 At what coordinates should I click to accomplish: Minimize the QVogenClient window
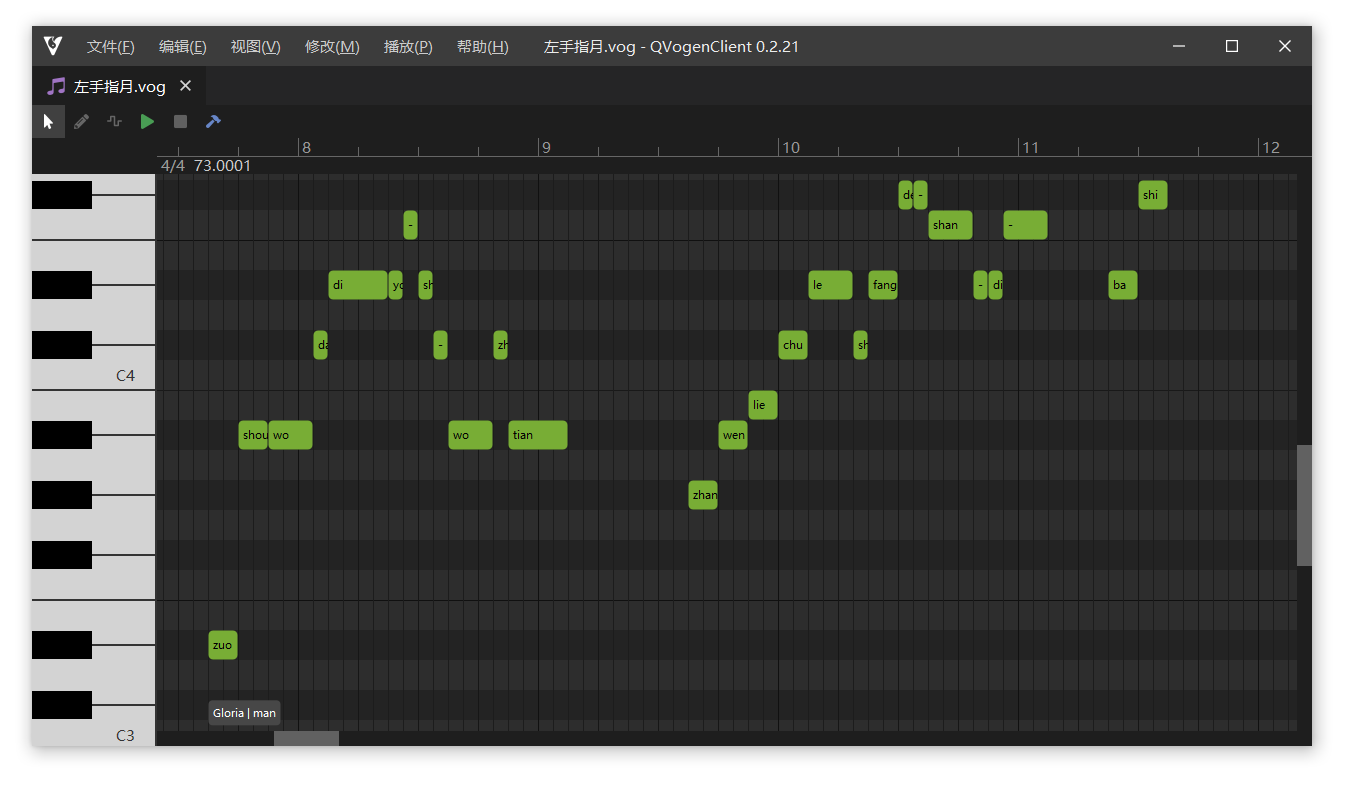[1180, 46]
